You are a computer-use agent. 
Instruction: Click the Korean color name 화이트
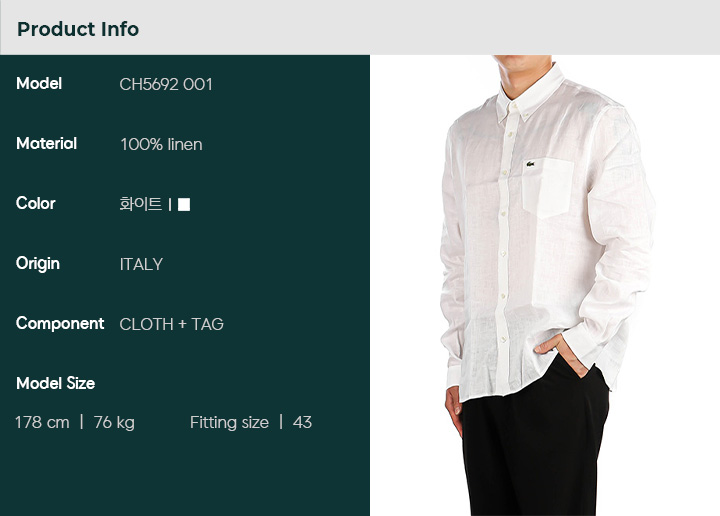coord(141,204)
